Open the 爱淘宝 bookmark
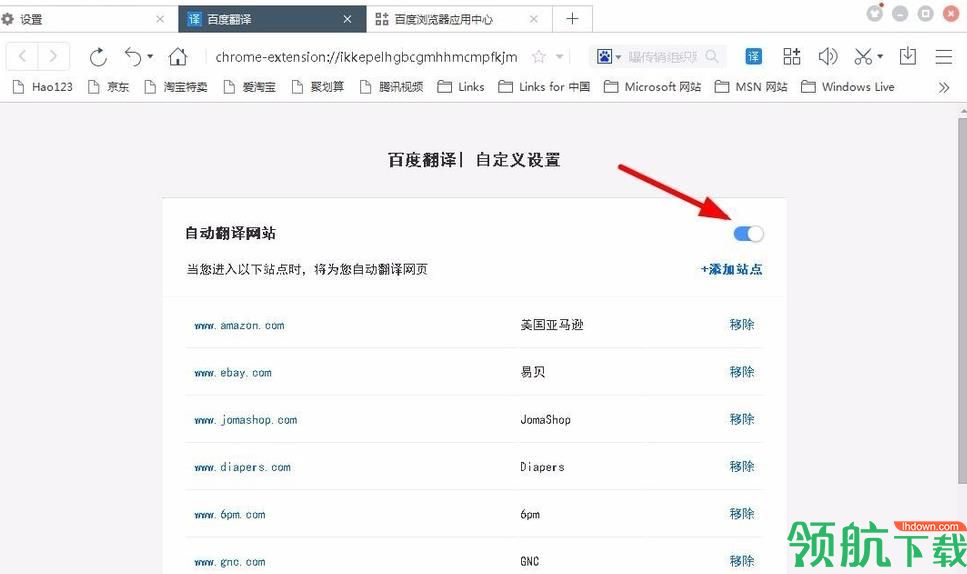967x574 pixels. 249,87
